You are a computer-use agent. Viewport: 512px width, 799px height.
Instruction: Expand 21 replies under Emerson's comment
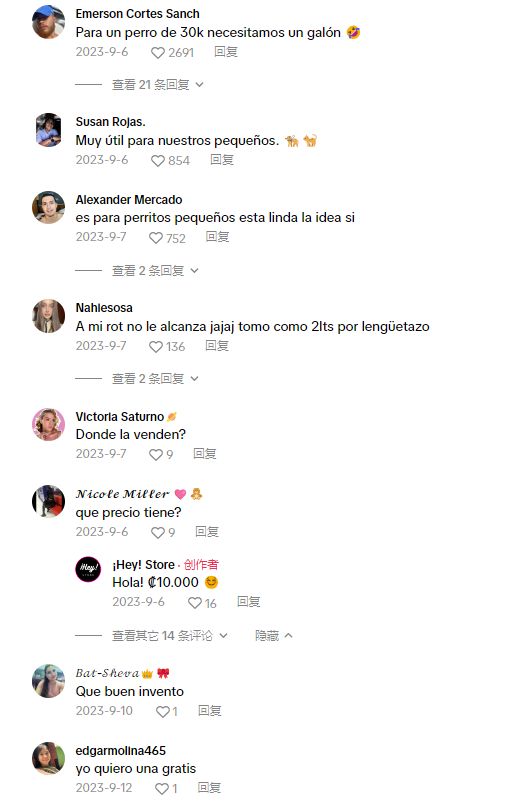click(x=157, y=85)
